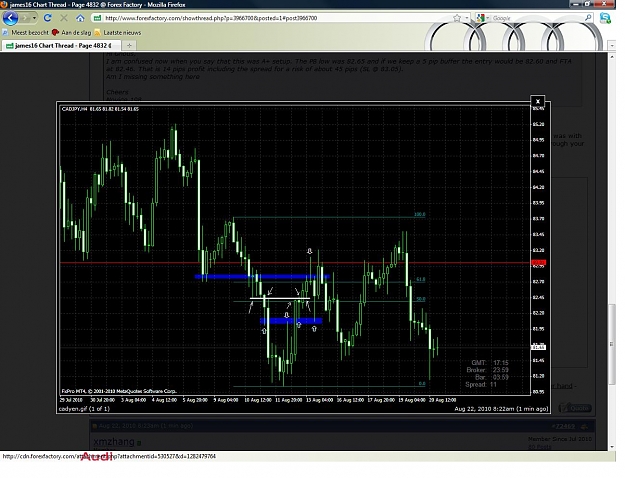
Task: Go back with the browser Back button
Action: 10,18
